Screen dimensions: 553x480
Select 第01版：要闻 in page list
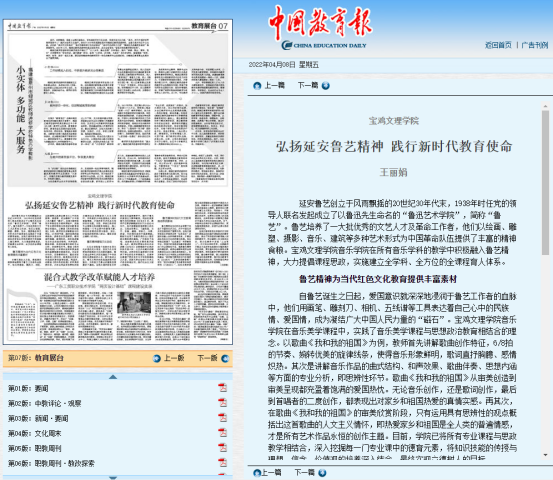(x=28, y=388)
